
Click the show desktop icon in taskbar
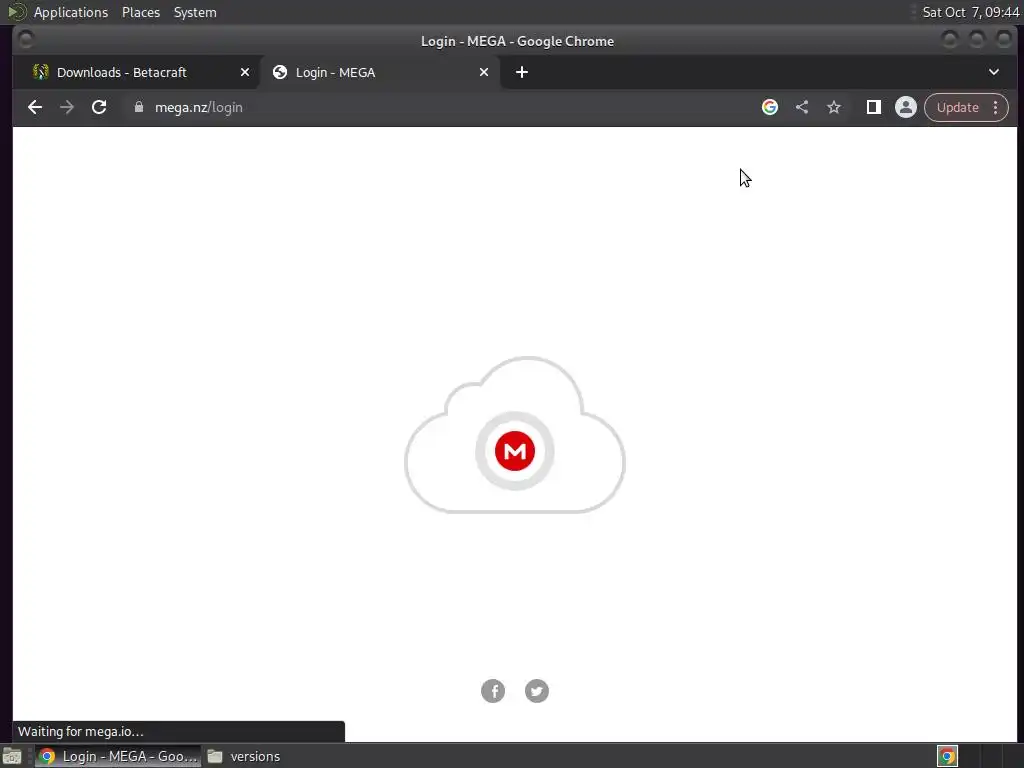pos(12,756)
